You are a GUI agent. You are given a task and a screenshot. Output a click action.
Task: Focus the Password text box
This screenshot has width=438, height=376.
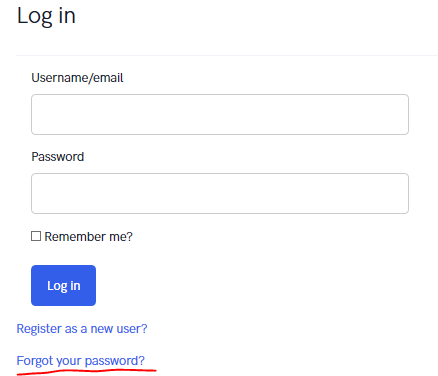coord(220,193)
